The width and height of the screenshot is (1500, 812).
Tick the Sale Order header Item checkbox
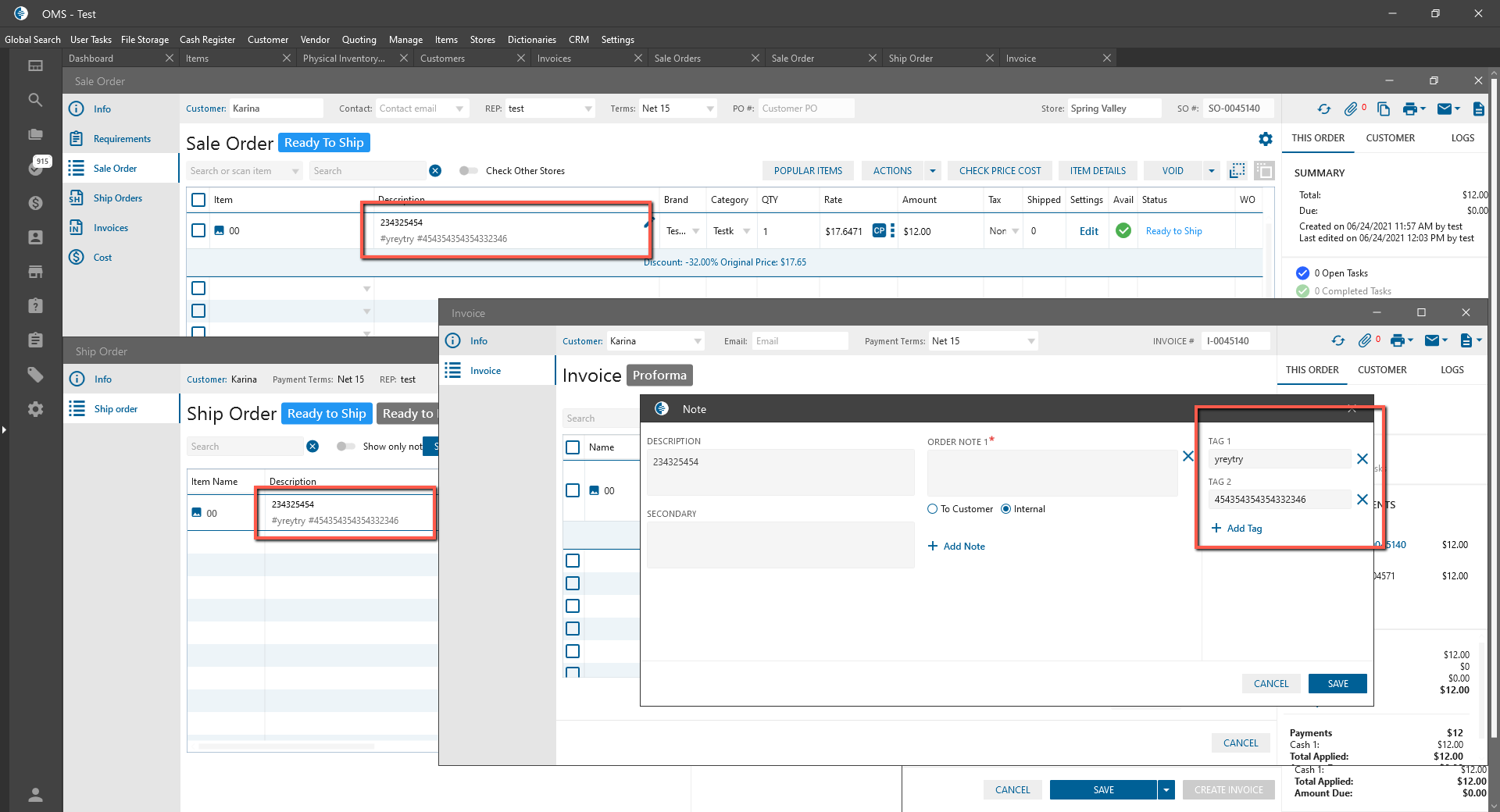[198, 200]
